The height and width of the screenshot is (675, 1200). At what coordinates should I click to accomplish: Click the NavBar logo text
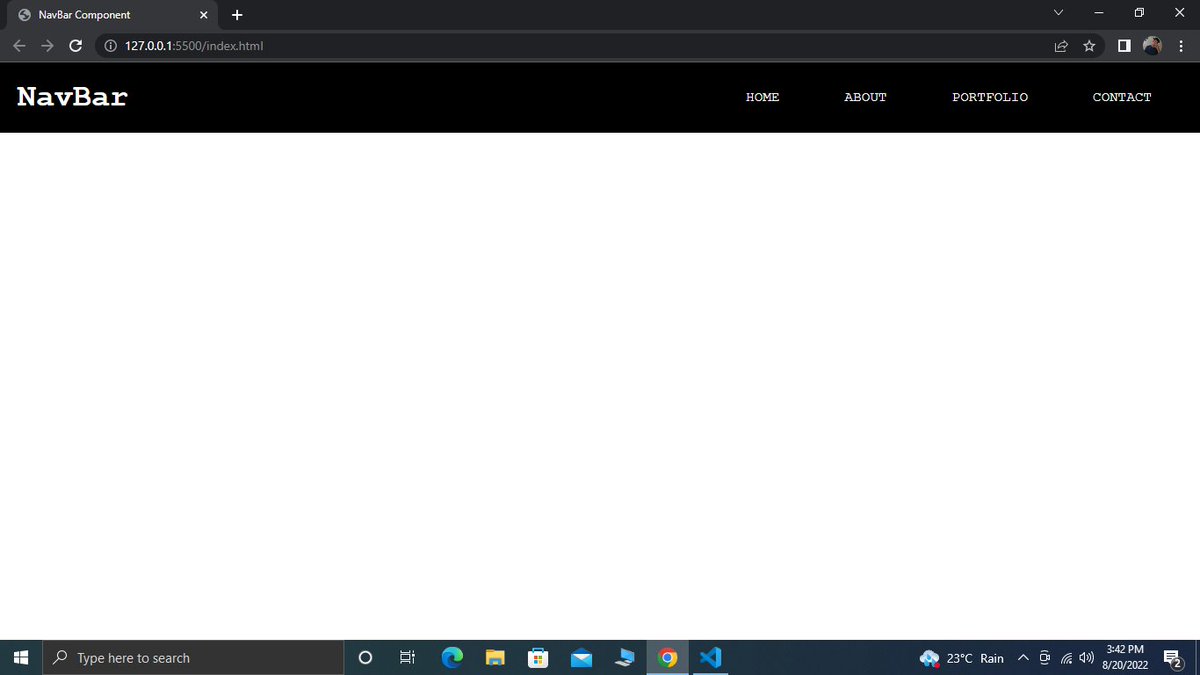(72, 97)
